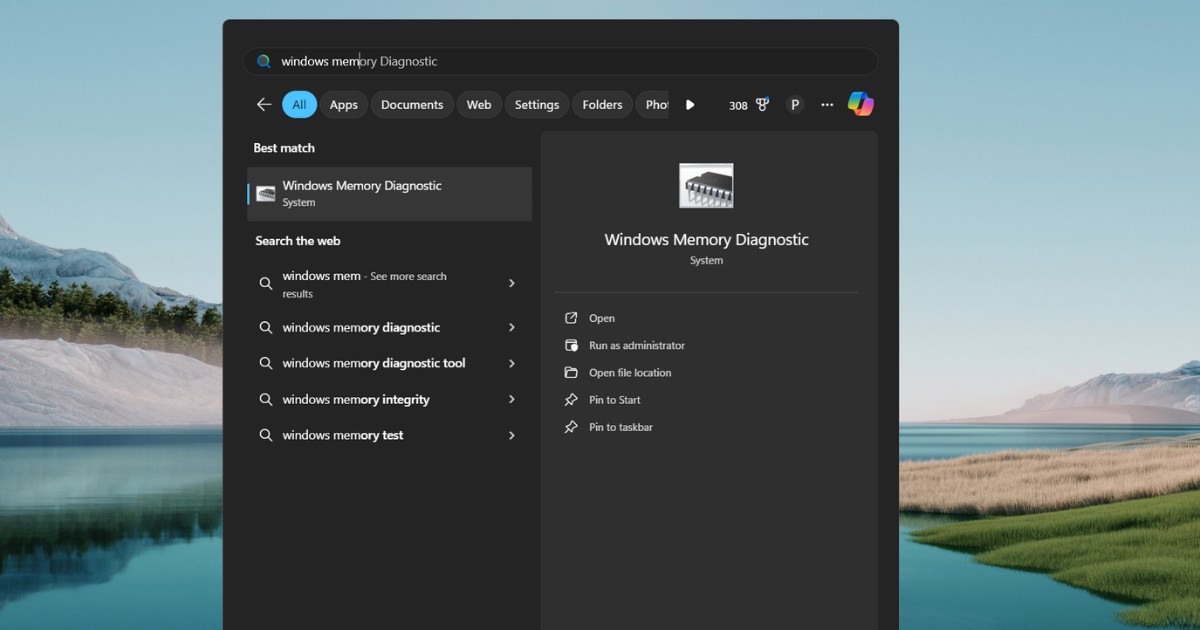
Task: Open the Copilot icon in search header
Action: click(860, 104)
